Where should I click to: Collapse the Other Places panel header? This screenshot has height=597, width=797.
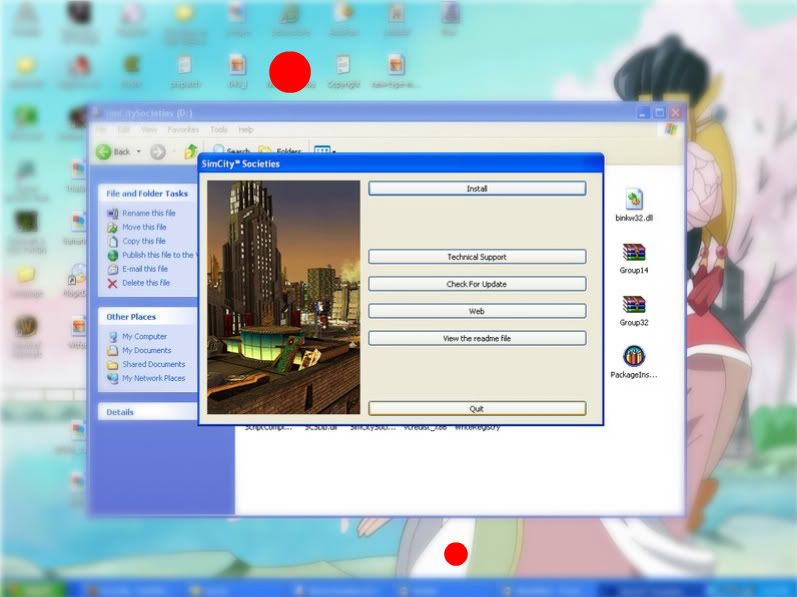click(x=147, y=317)
